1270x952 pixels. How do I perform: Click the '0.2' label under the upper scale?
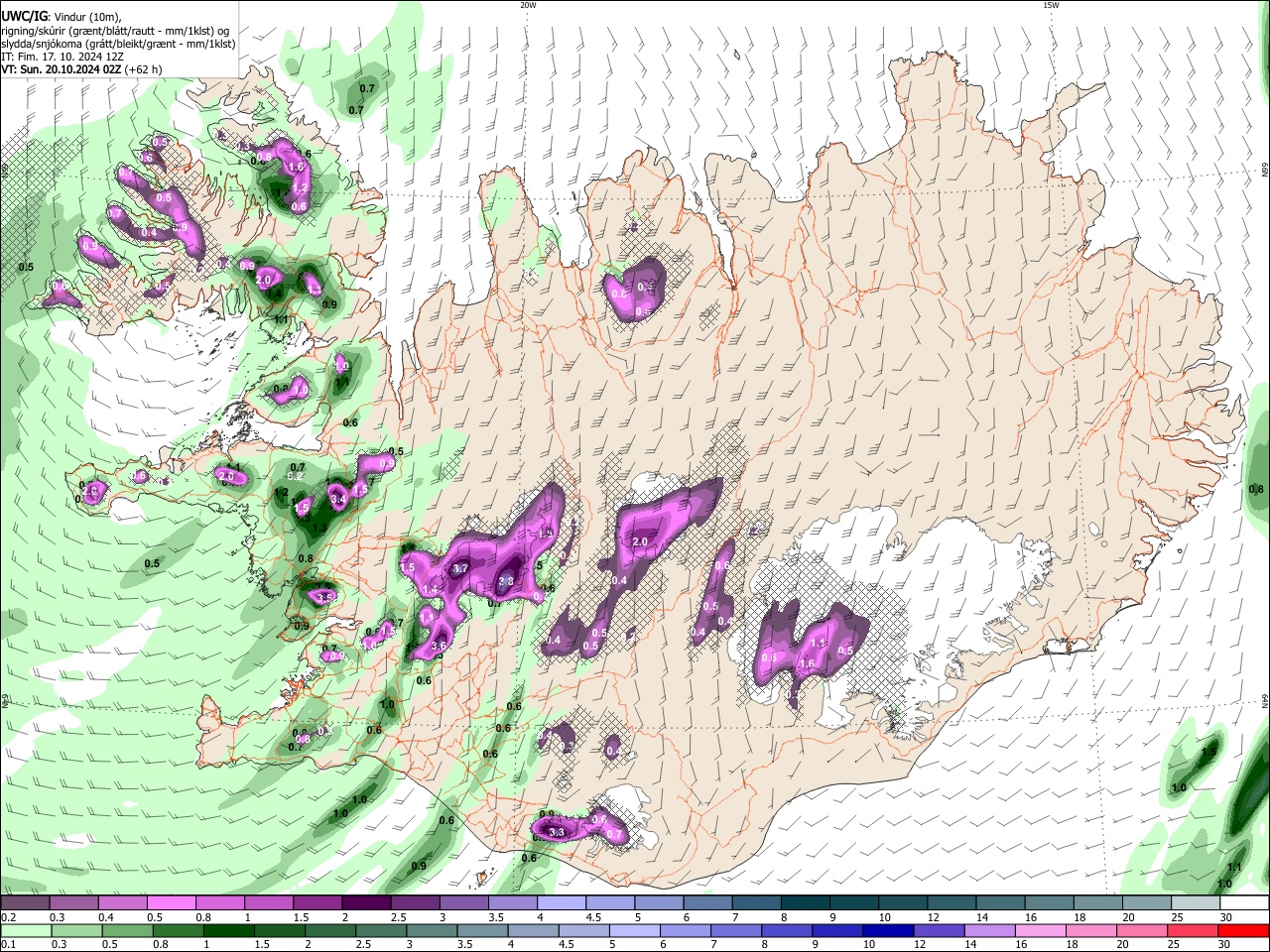(x=8, y=917)
